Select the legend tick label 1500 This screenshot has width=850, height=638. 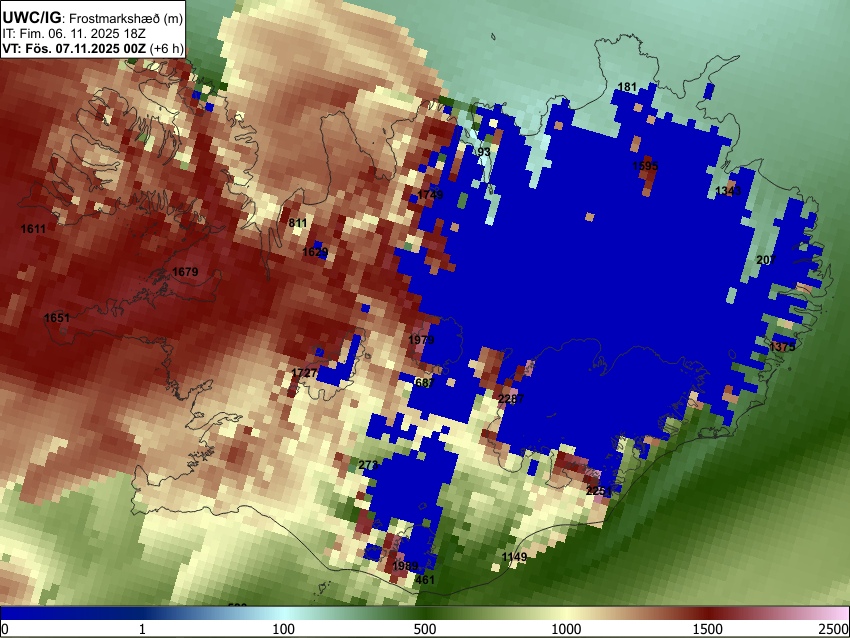click(x=708, y=629)
